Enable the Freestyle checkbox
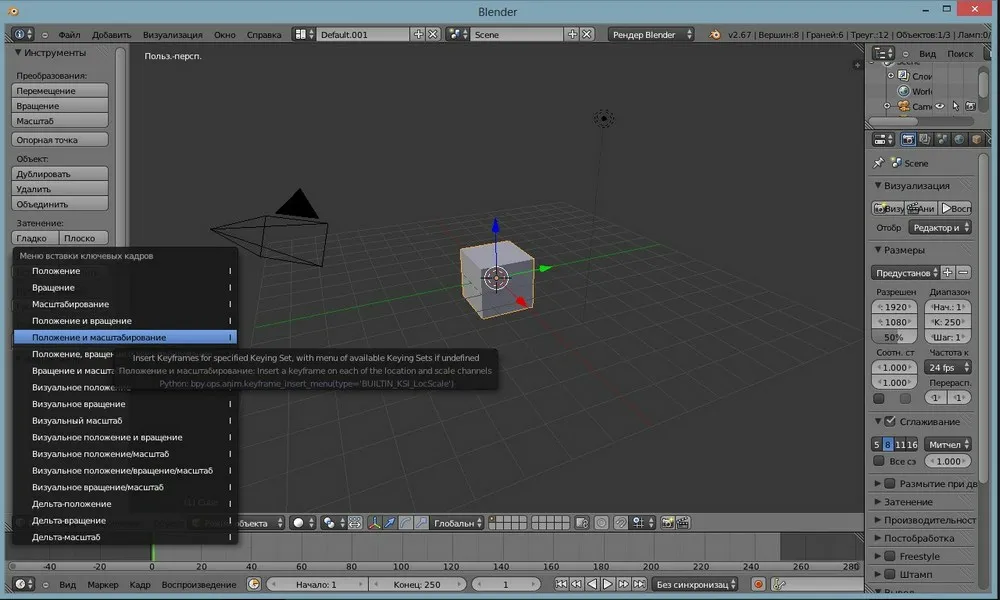This screenshot has width=1000, height=600. [890, 556]
